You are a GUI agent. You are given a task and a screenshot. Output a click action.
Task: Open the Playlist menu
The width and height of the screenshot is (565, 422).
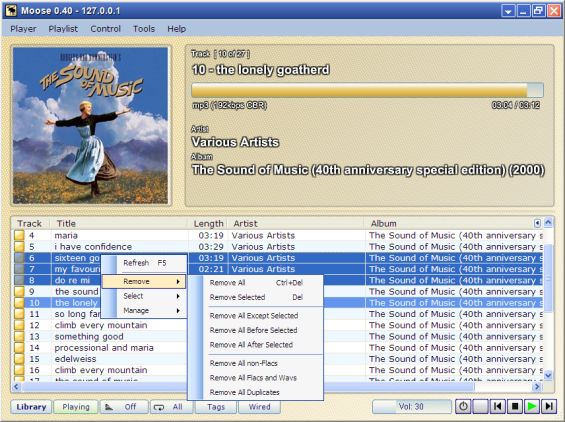(x=63, y=29)
